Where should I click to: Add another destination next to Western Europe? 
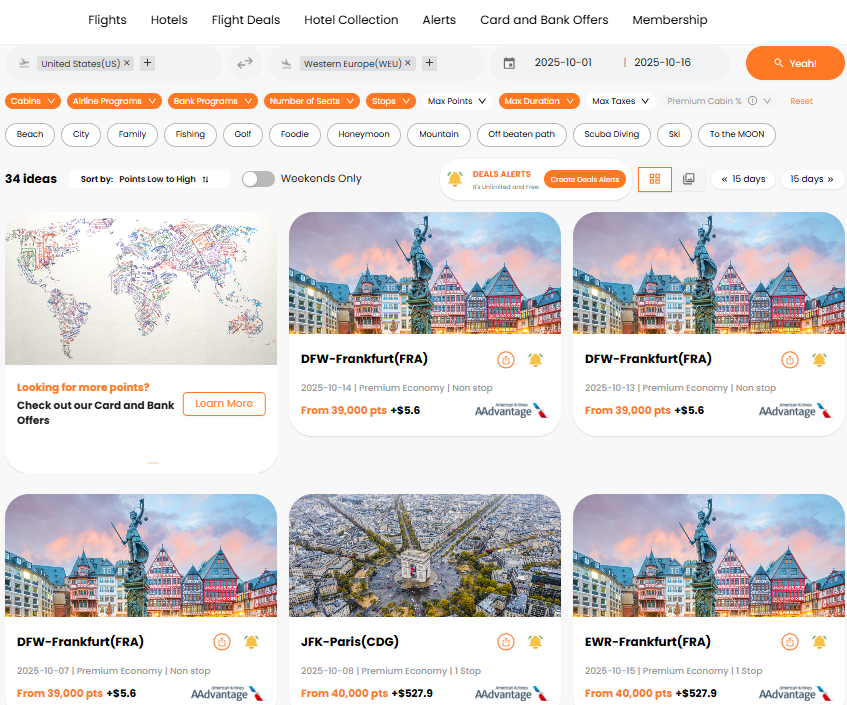point(429,63)
